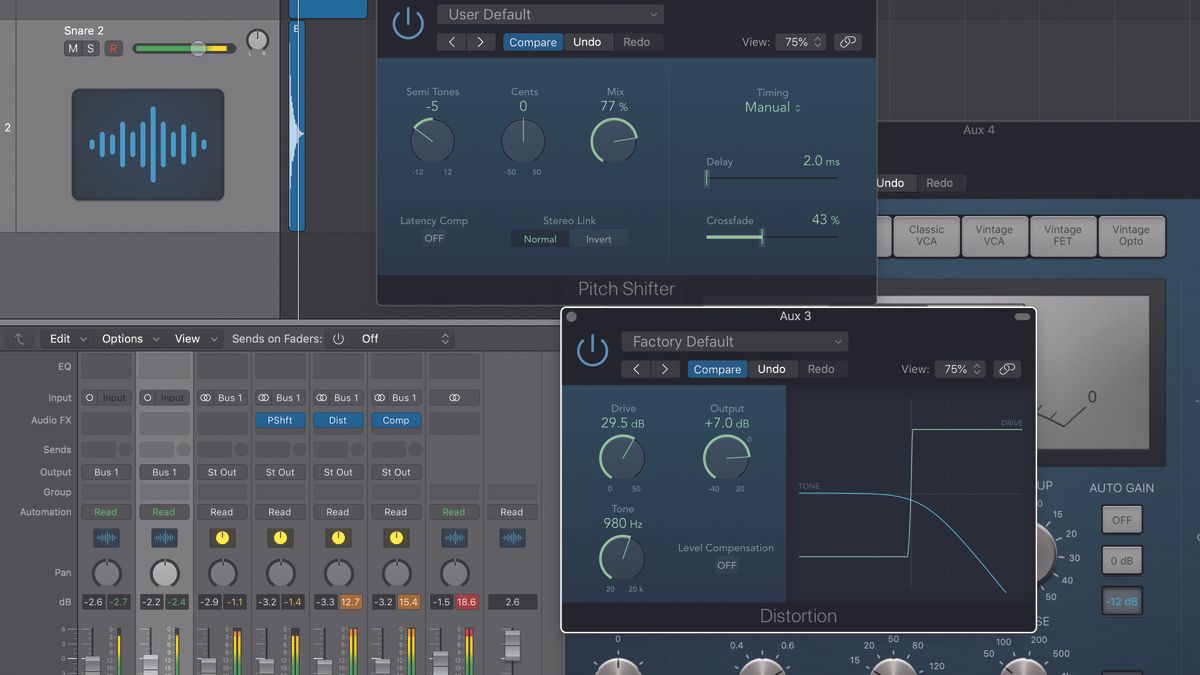Mute the Snare 2 track
Viewport: 1200px width, 675px height.
click(x=71, y=48)
